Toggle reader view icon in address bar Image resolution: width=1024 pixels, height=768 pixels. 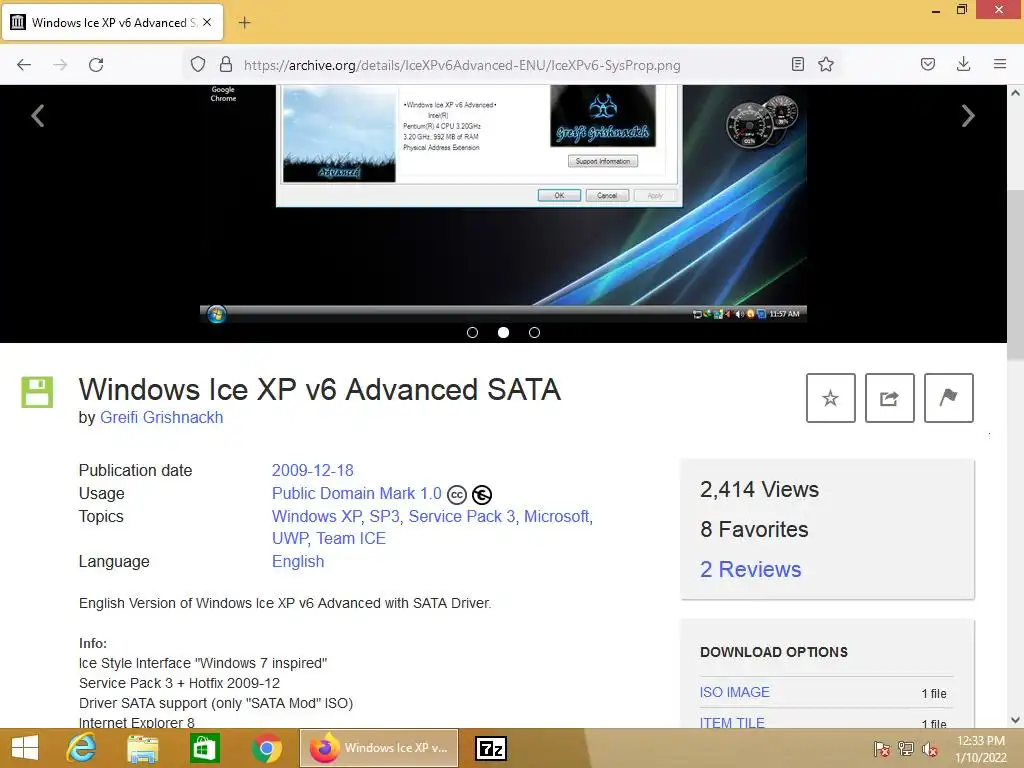[797, 64]
